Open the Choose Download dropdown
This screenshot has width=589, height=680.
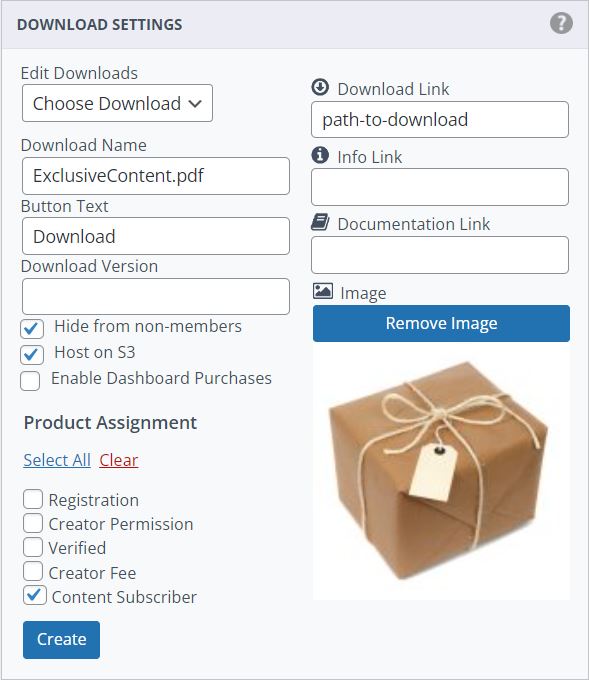point(117,103)
